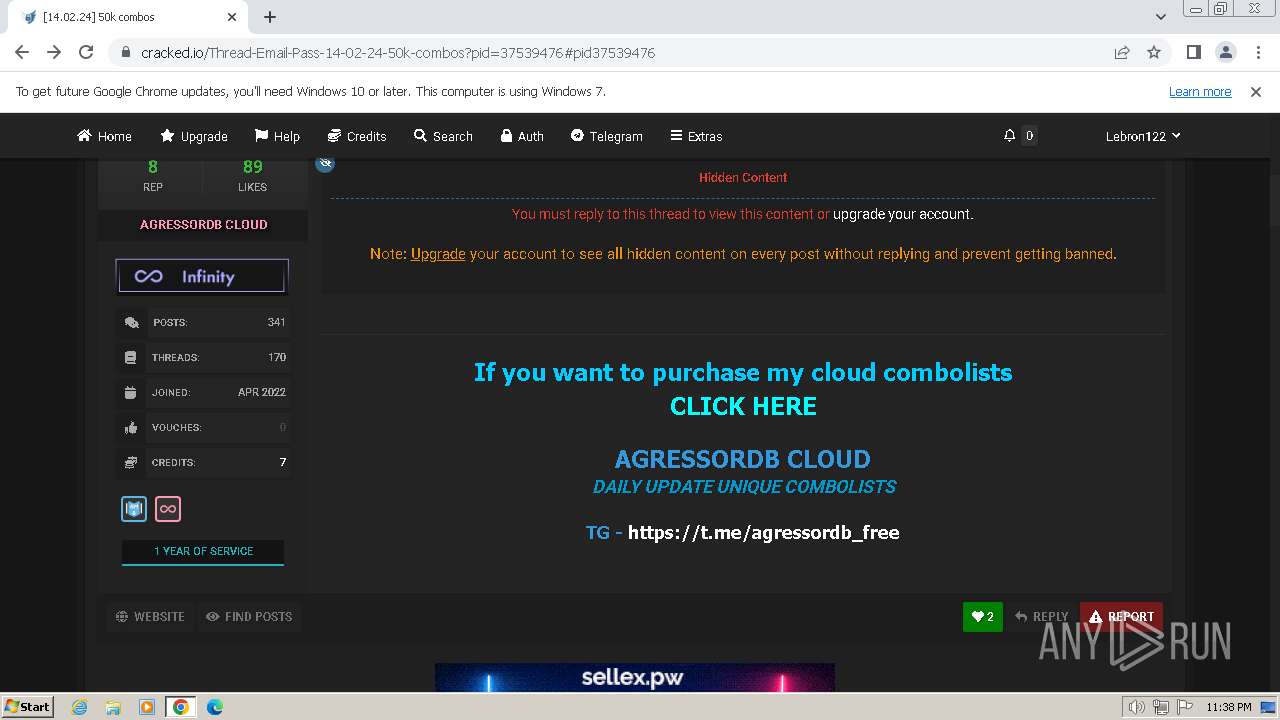1280x720 pixels.
Task: Click the CLICK HERE purchase link
Action: [743, 406]
